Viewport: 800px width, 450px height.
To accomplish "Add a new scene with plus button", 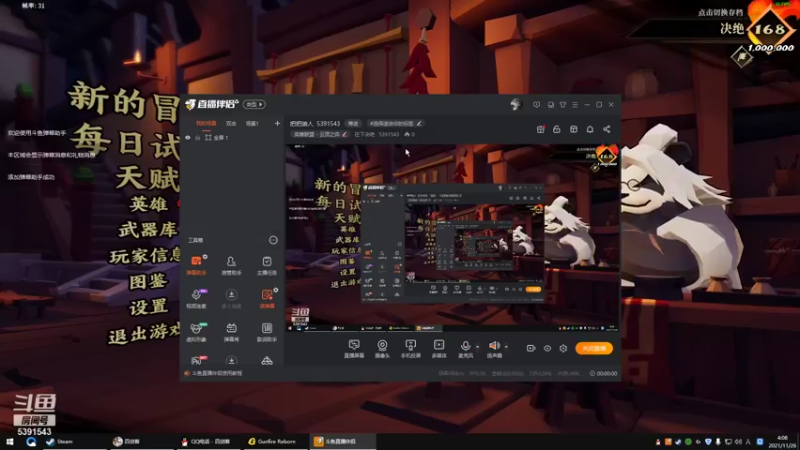I will coord(277,123).
